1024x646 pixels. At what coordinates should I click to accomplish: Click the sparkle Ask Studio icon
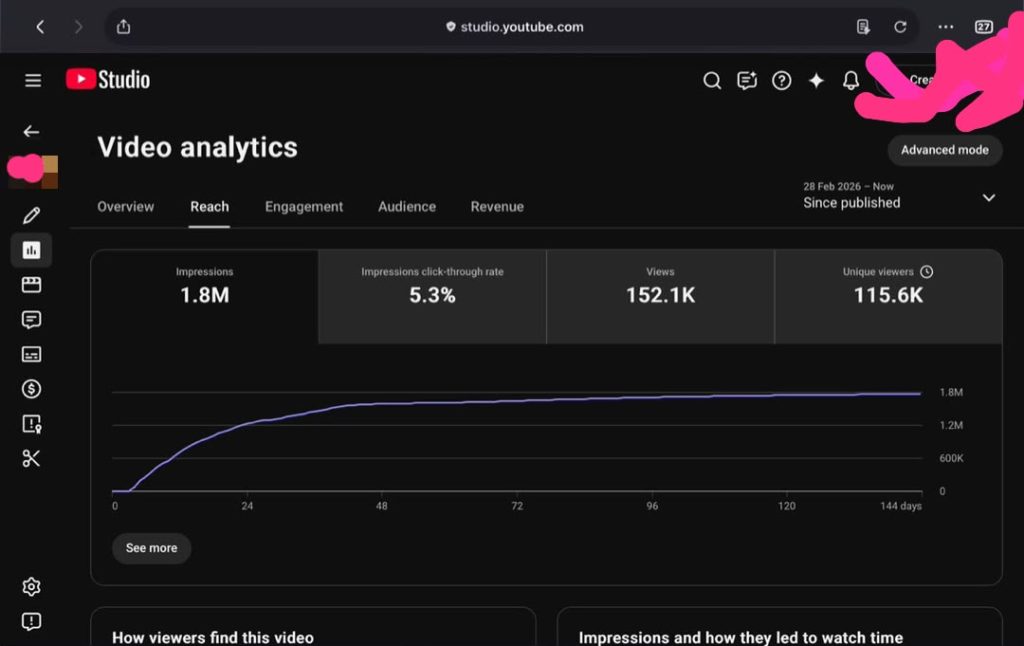coord(816,80)
